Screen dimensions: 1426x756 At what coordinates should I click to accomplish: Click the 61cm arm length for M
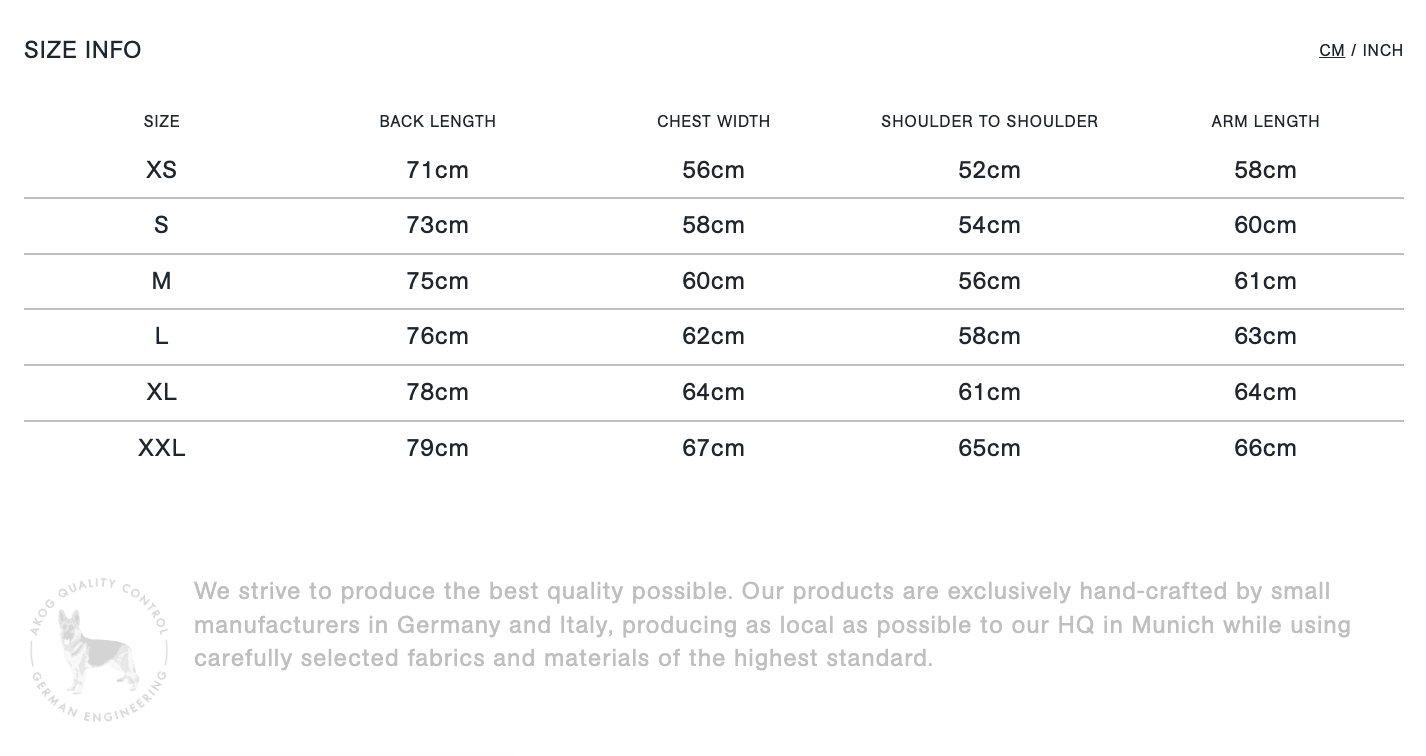pos(1265,281)
